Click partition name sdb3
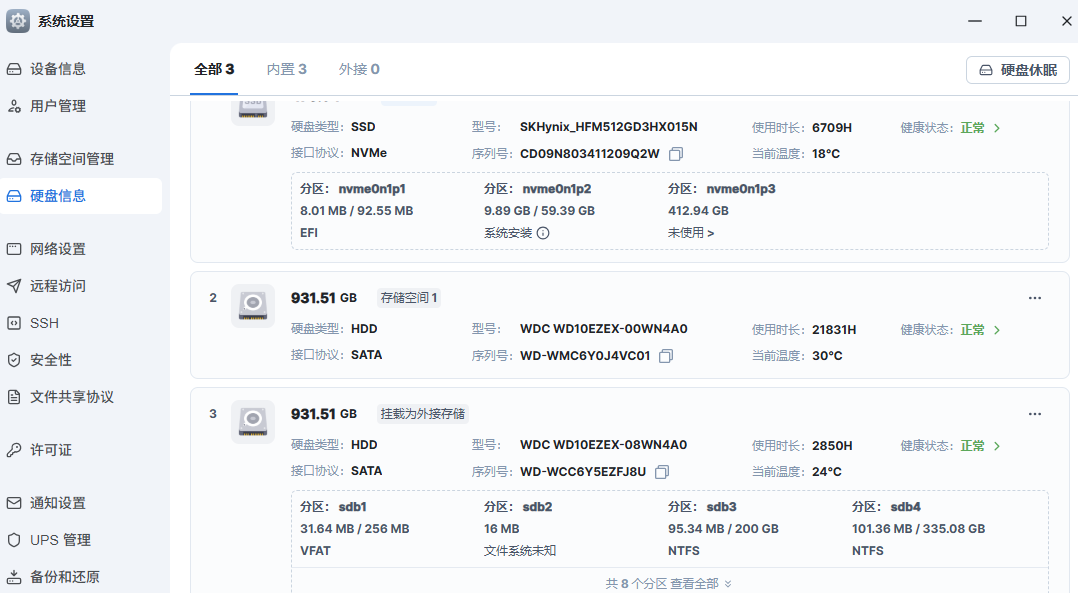This screenshot has width=1078, height=593. point(722,507)
